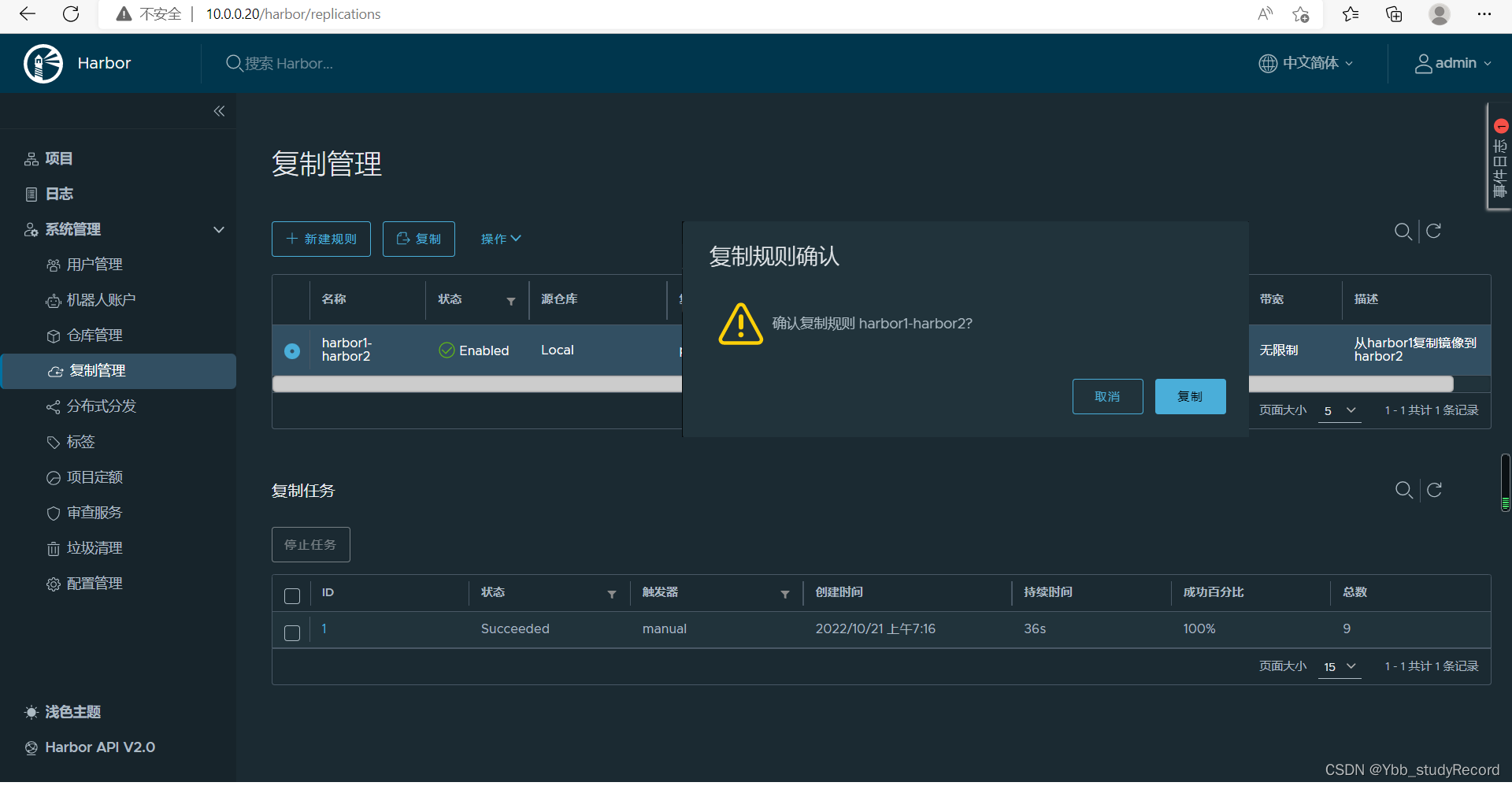Add page to favorites star icon
Viewport: 1512px width, 786px height.
point(1301,14)
